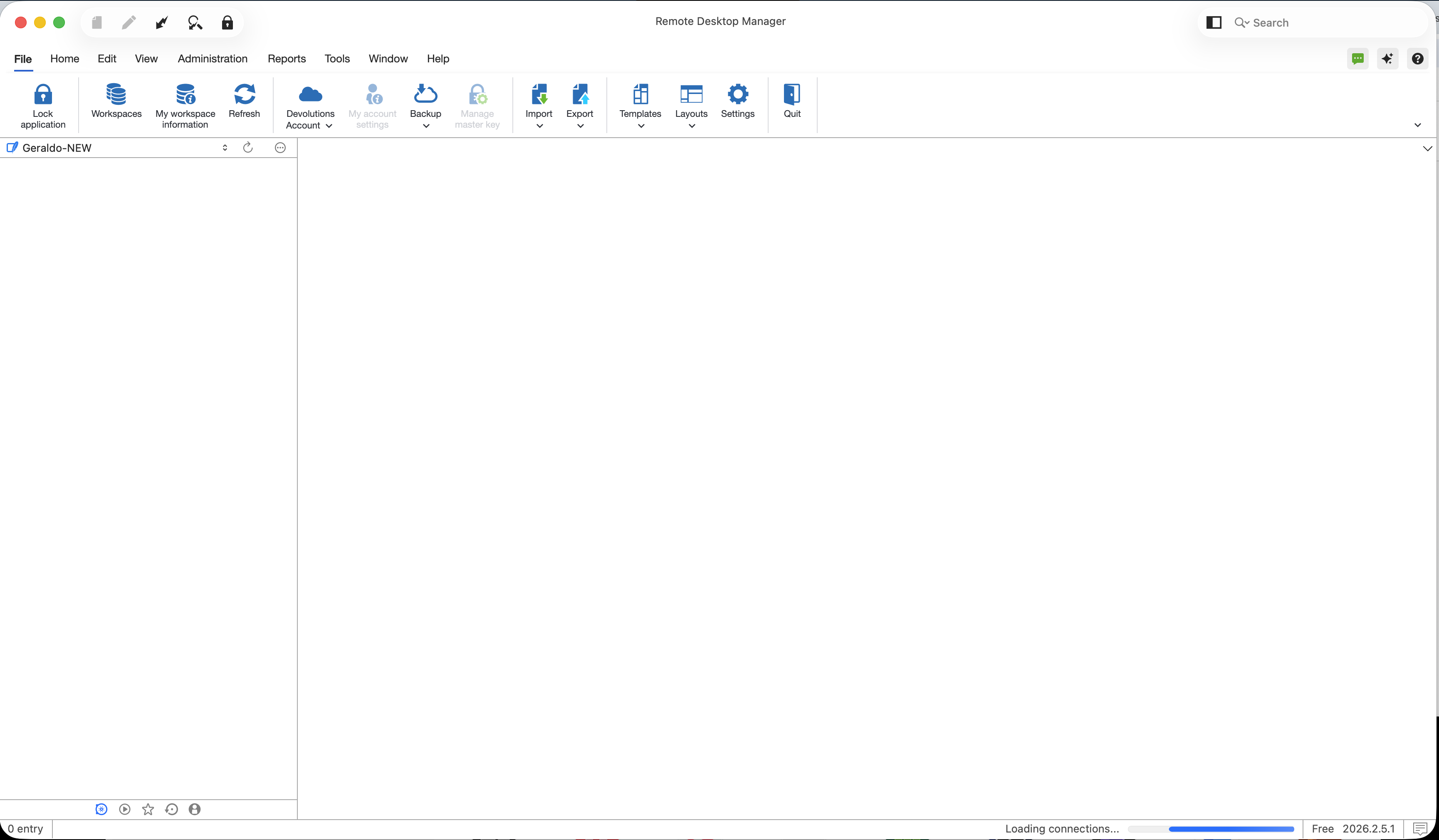Click the search-connect magnifier icon in title bar
The image size is (1439, 840).
coord(195,22)
